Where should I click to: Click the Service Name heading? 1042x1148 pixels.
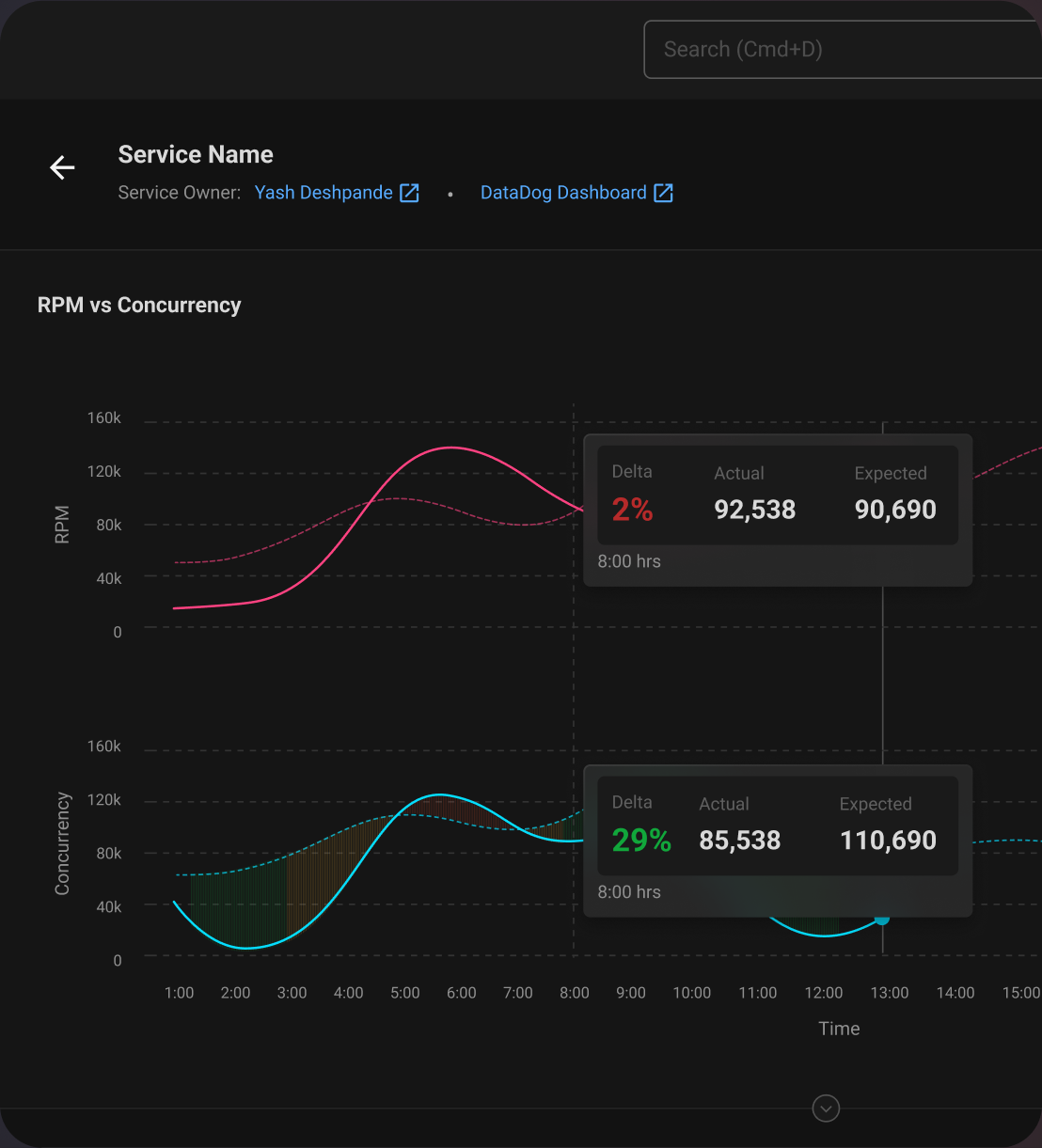(196, 154)
